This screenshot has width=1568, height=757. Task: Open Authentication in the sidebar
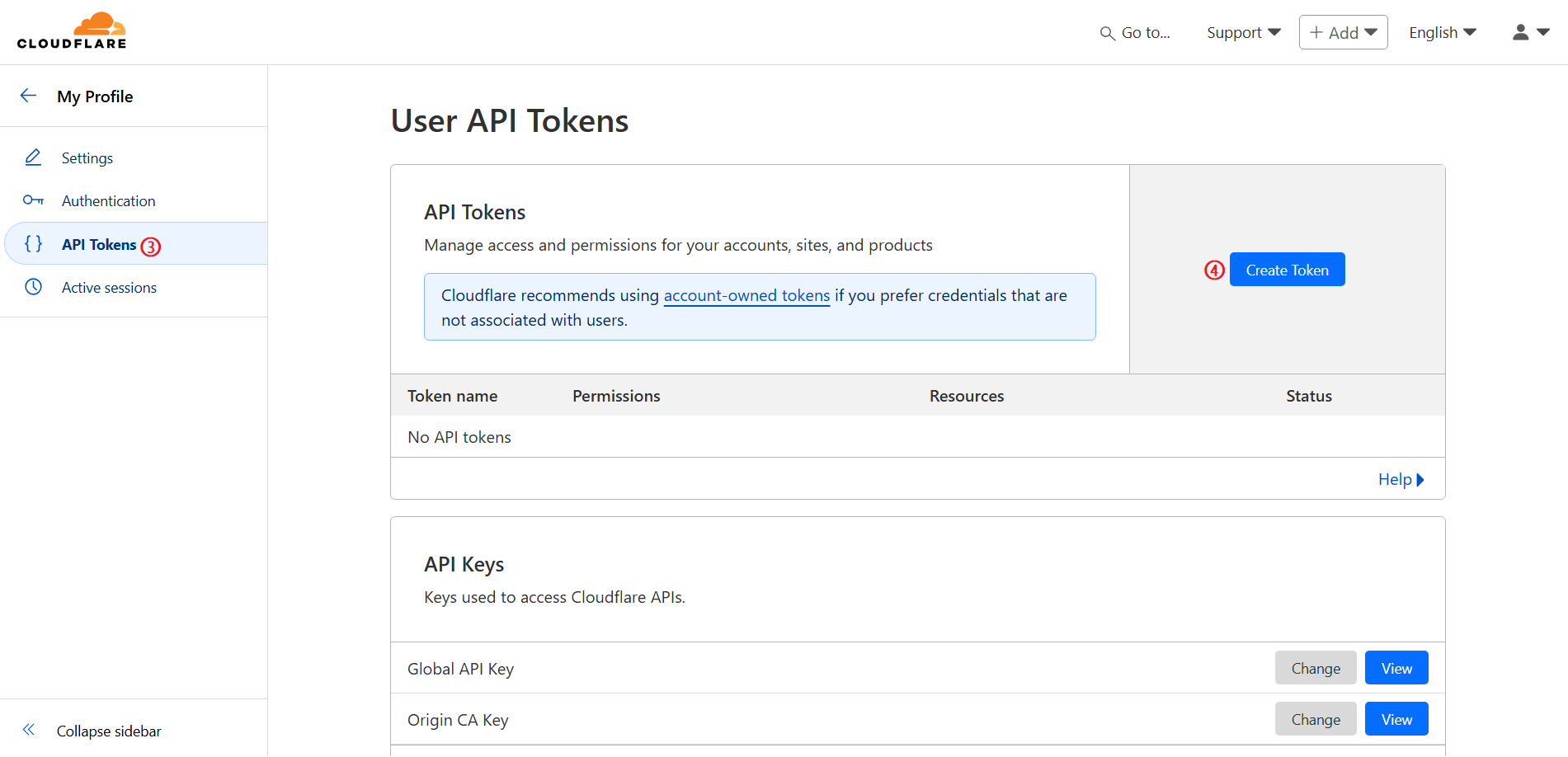pos(108,200)
